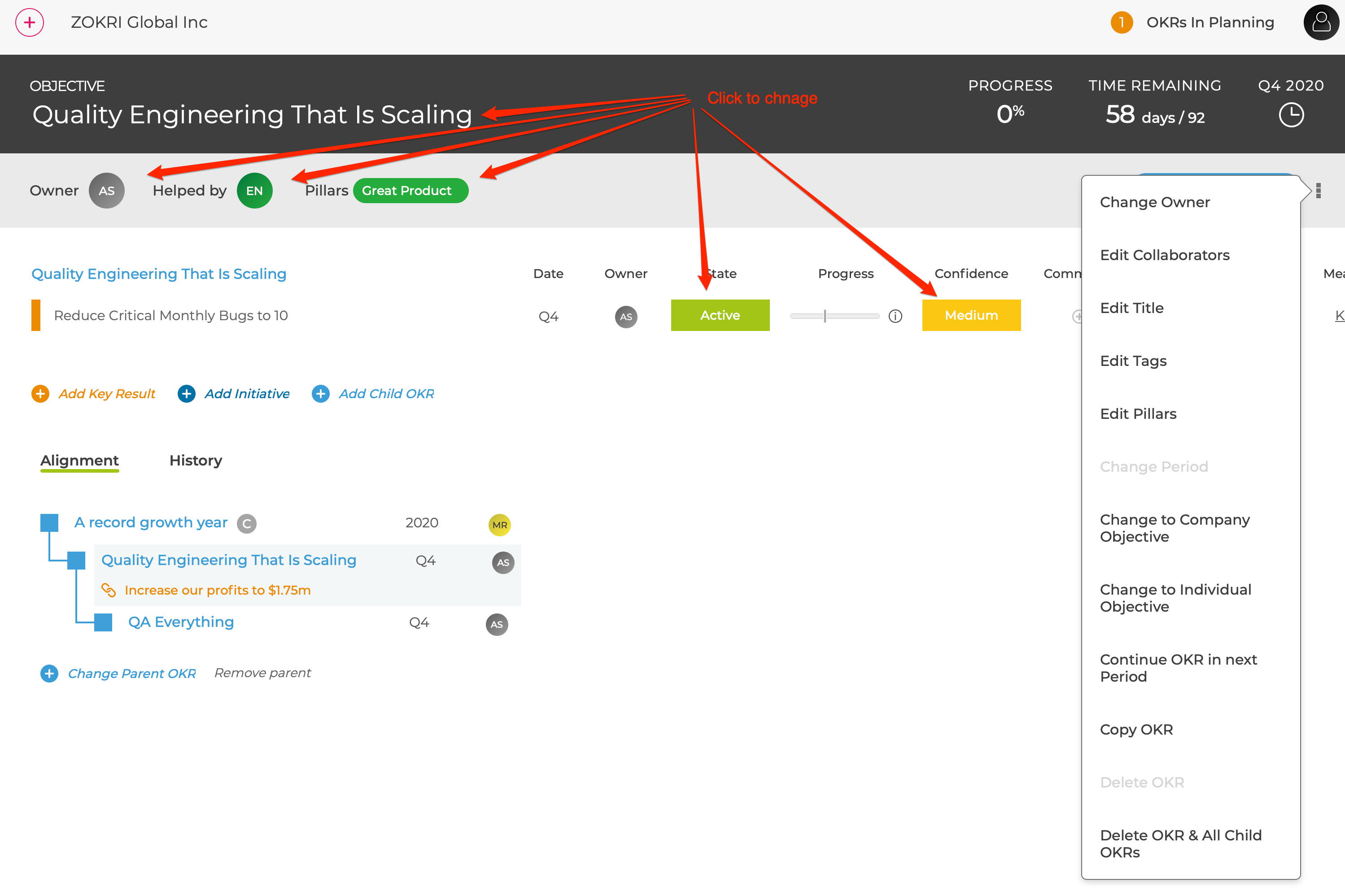Click the MR avatar for record growth year
1345x896 pixels.
click(x=500, y=525)
